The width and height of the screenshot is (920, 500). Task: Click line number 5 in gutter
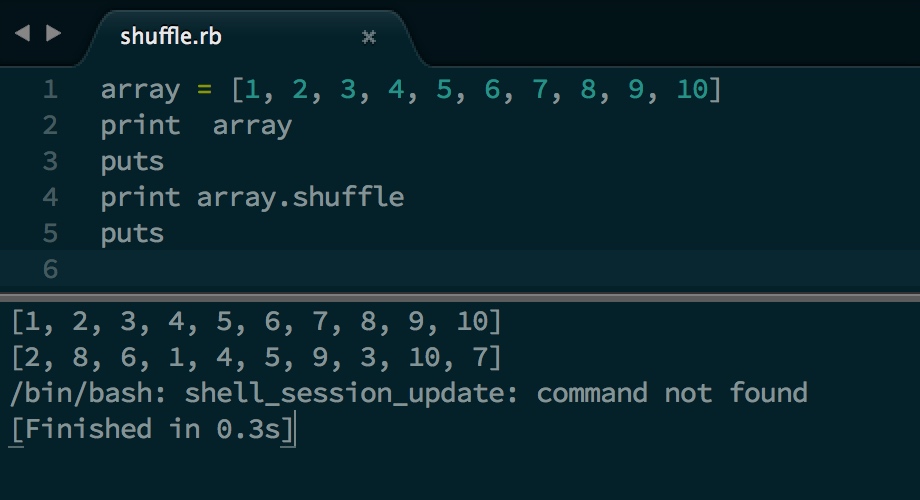tap(50, 233)
